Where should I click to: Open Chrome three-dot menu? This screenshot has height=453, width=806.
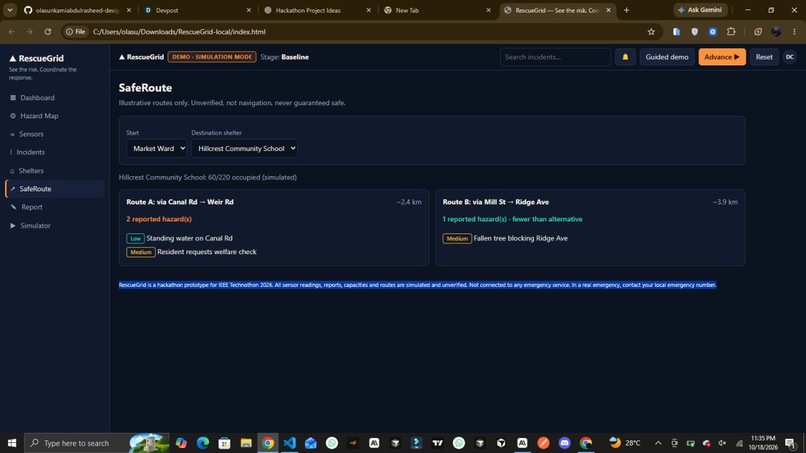795,32
